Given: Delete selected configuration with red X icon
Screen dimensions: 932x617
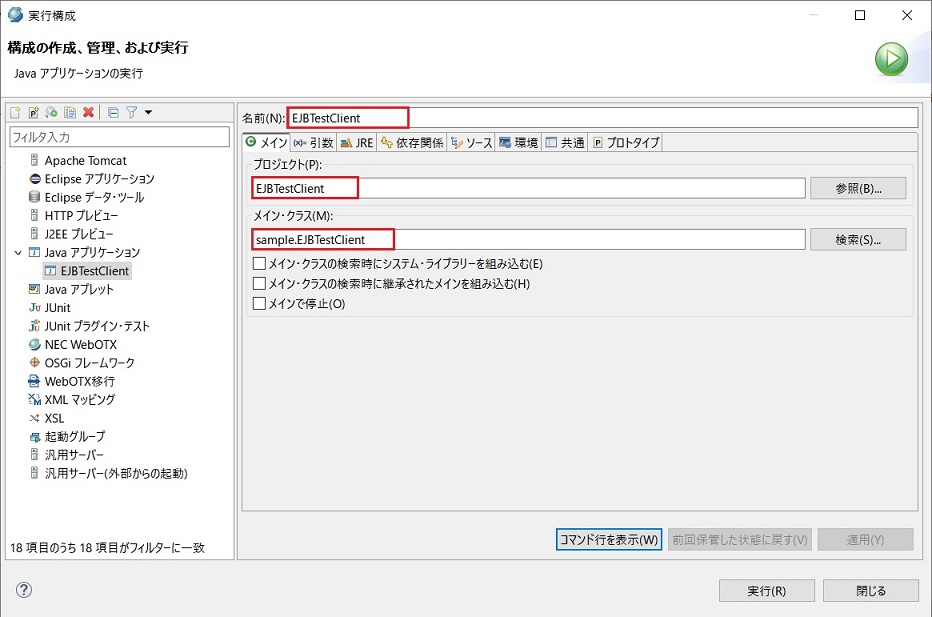Looking at the screenshot, I should tap(88, 112).
